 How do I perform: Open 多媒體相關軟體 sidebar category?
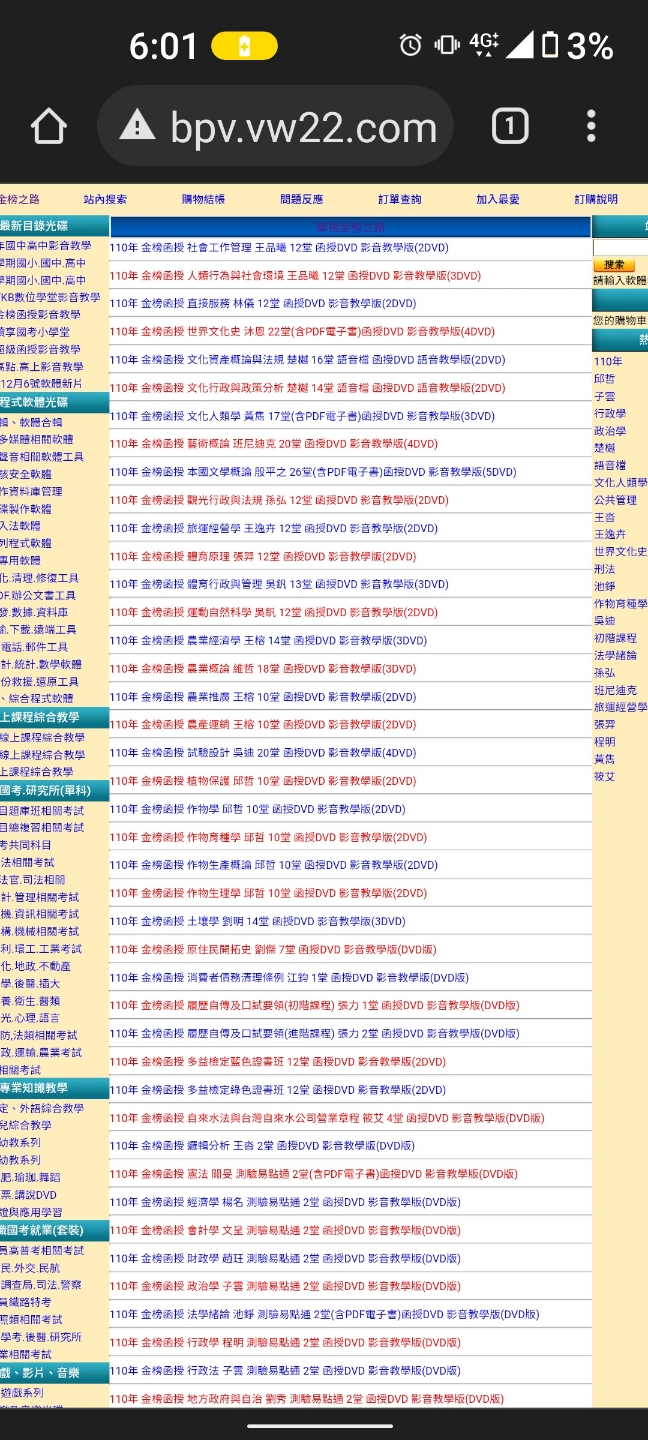(x=36, y=439)
